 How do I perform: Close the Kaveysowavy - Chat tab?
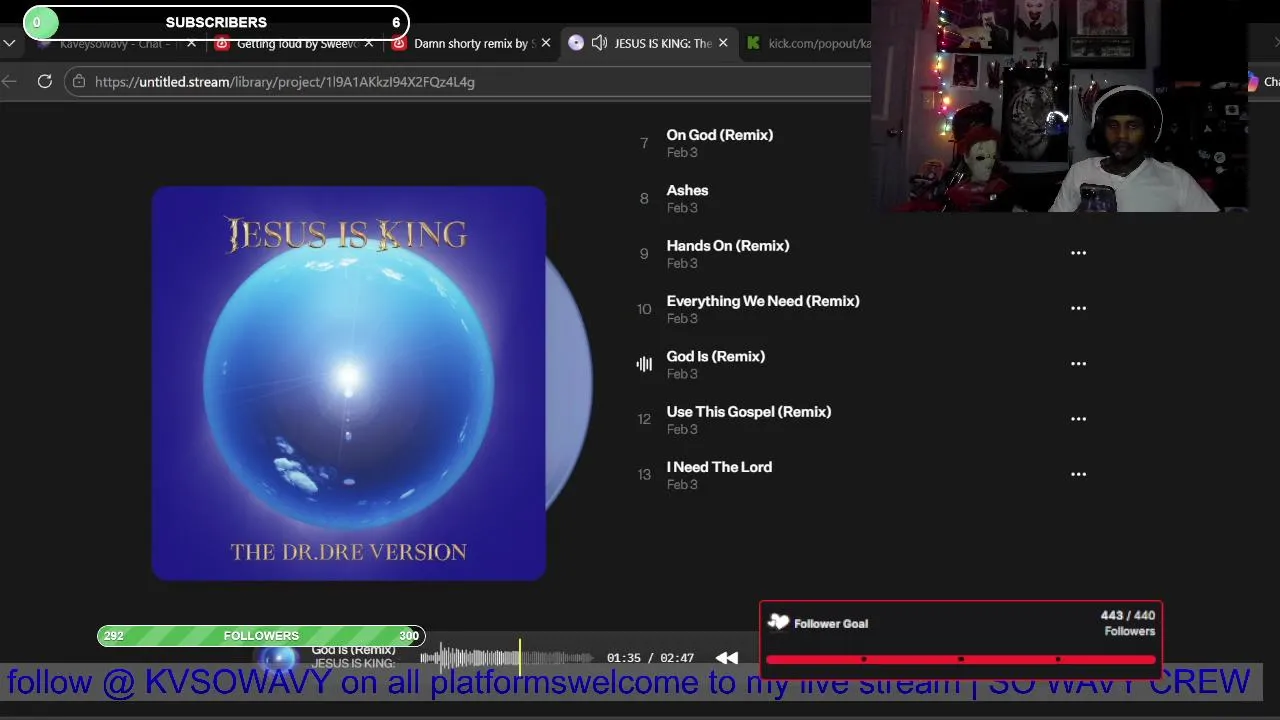tap(191, 43)
